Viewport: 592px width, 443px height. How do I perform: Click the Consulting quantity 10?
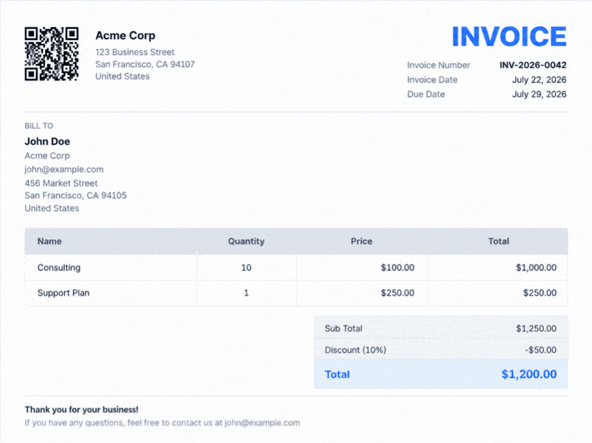click(x=246, y=268)
